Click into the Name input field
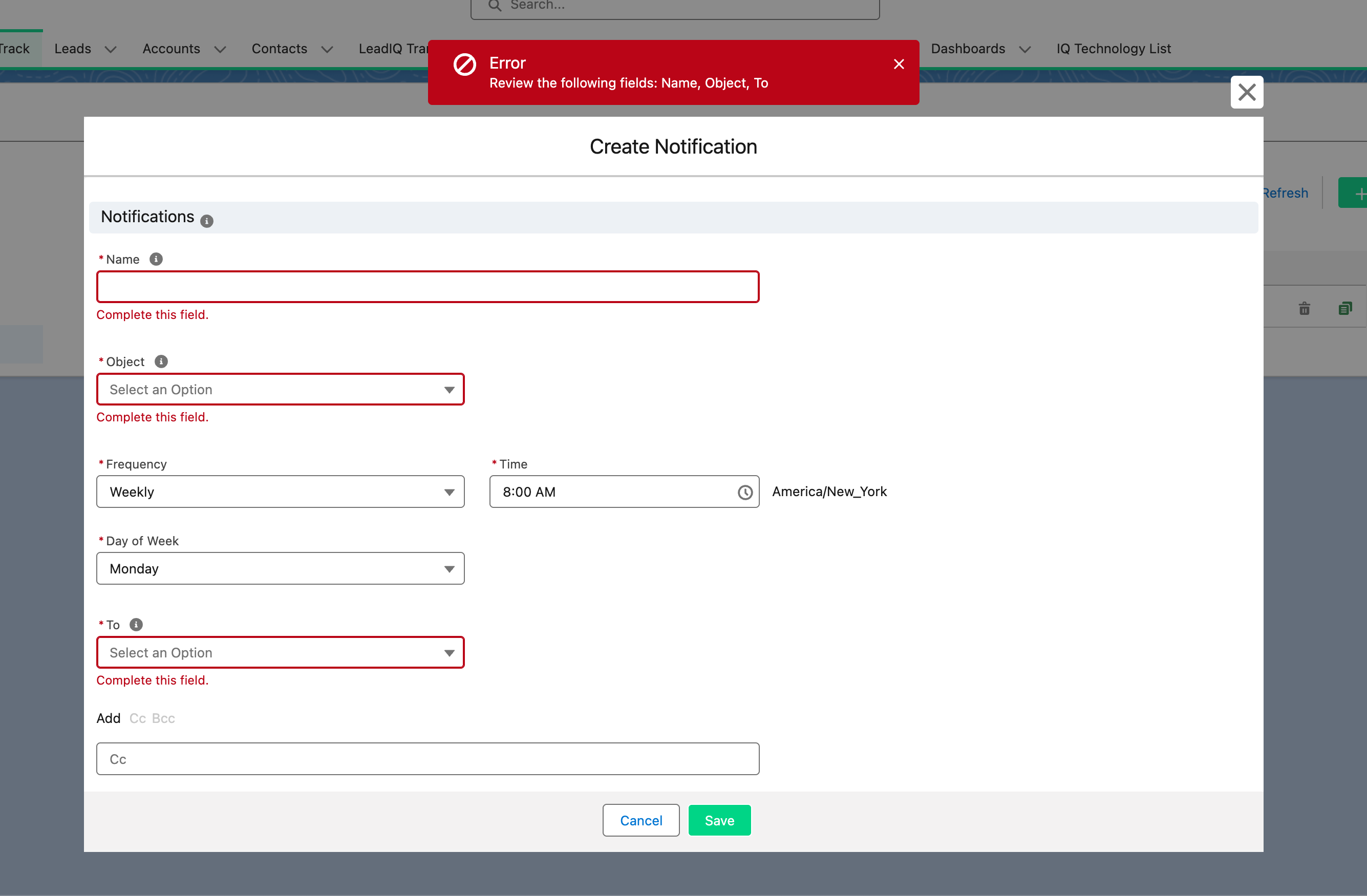Image resolution: width=1367 pixels, height=896 pixels. [428, 287]
